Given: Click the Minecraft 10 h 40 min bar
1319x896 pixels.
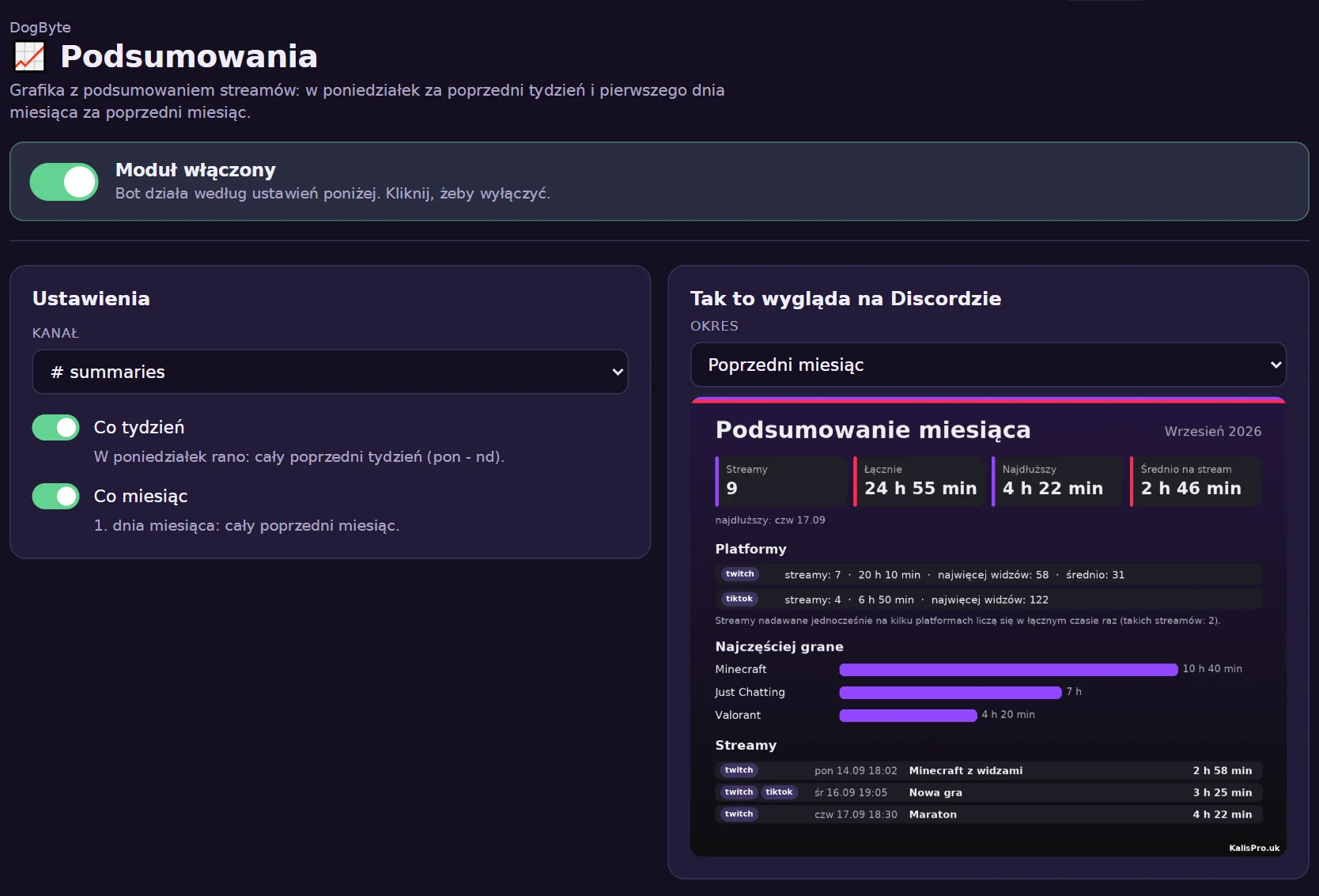Looking at the screenshot, I should coord(1008,670).
